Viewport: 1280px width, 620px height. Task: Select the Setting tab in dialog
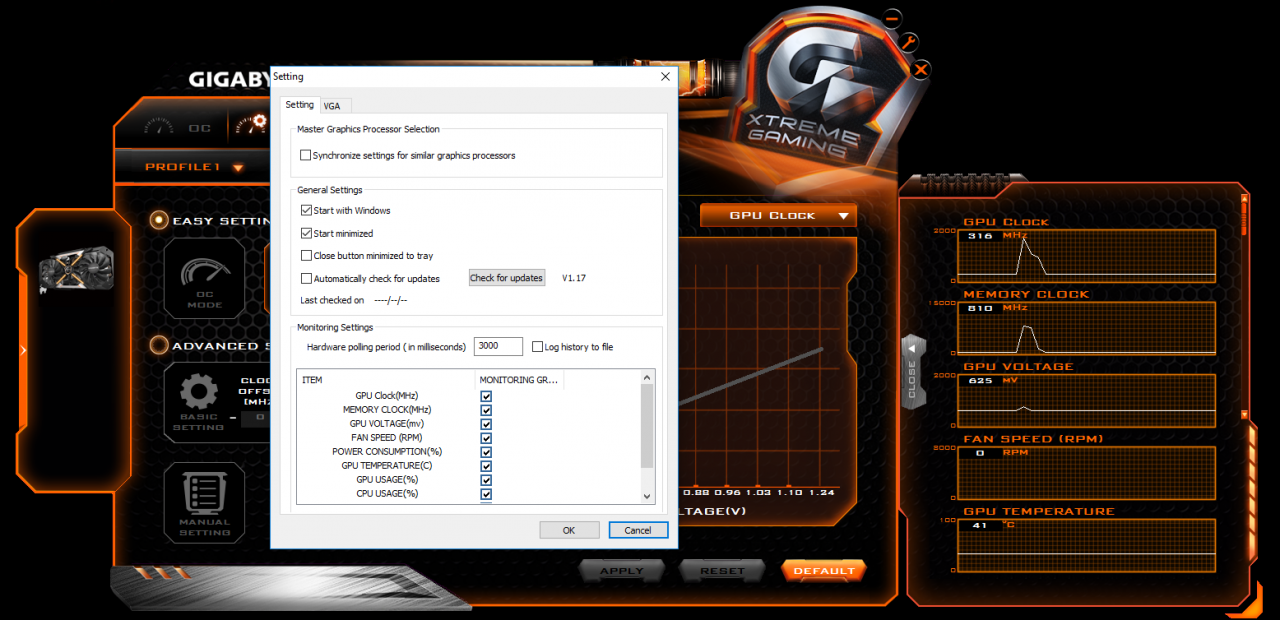[x=299, y=104]
